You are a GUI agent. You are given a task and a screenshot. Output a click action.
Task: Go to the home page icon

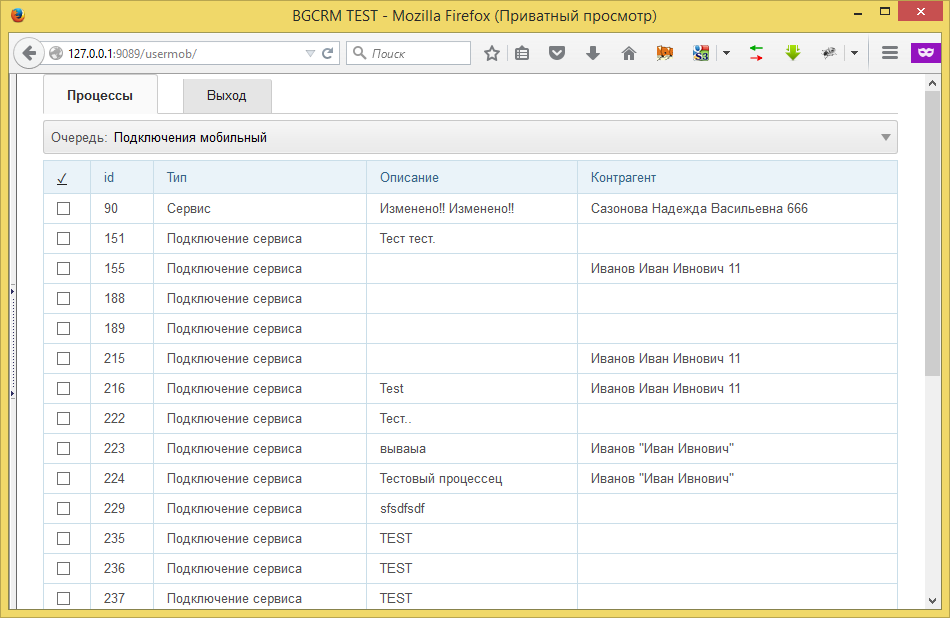pyautogui.click(x=628, y=53)
